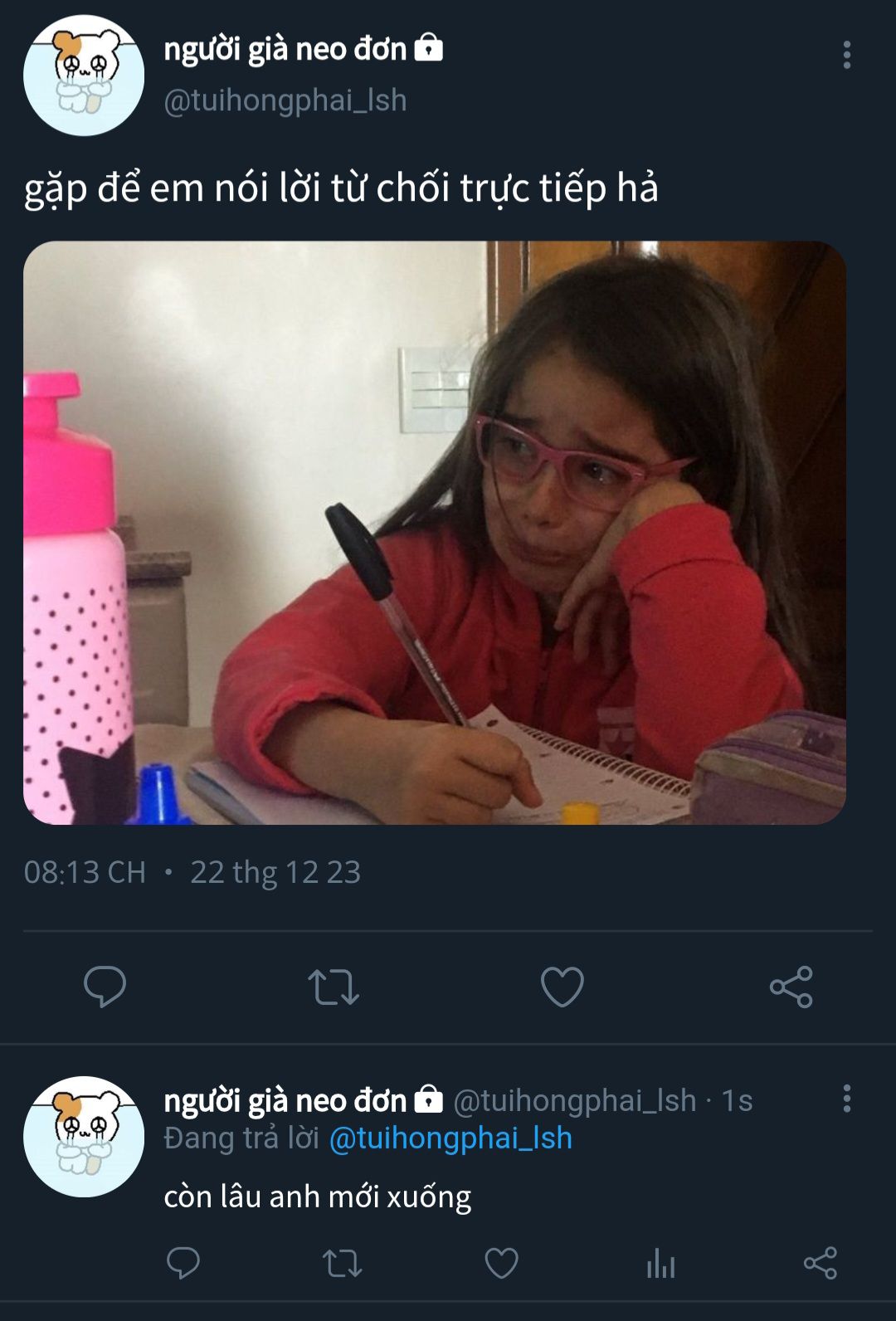Share the main tweet

coord(791,987)
